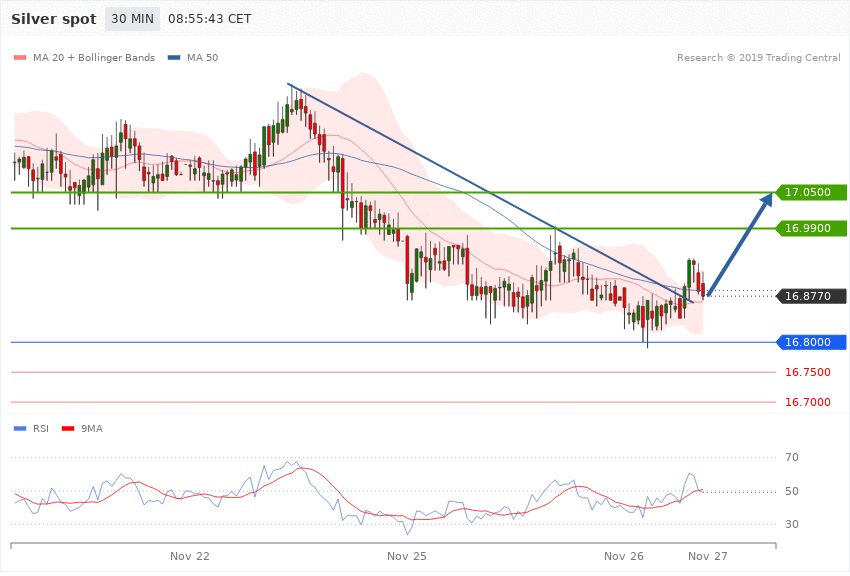
Task: Click the MA 50 blue legend marker
Action: (174, 58)
